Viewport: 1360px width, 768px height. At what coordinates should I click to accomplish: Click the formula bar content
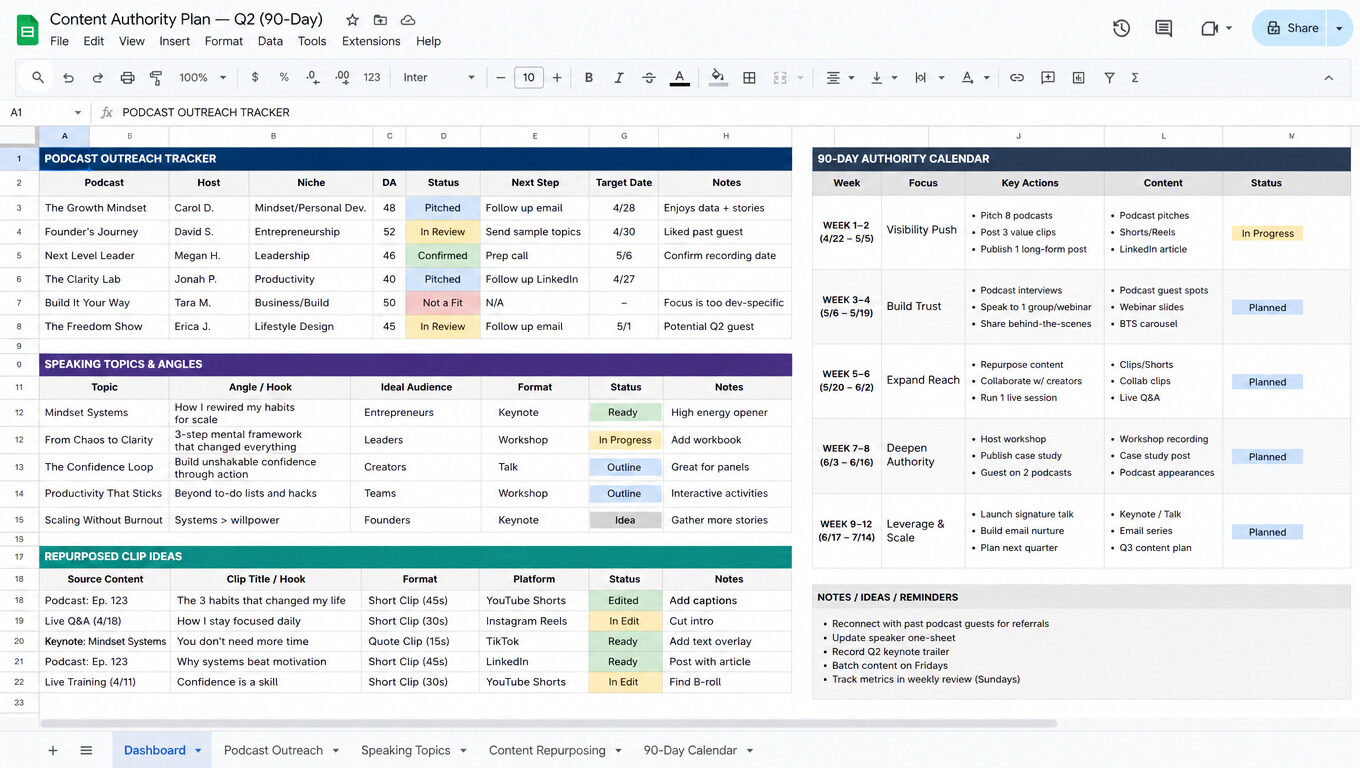tap(206, 113)
